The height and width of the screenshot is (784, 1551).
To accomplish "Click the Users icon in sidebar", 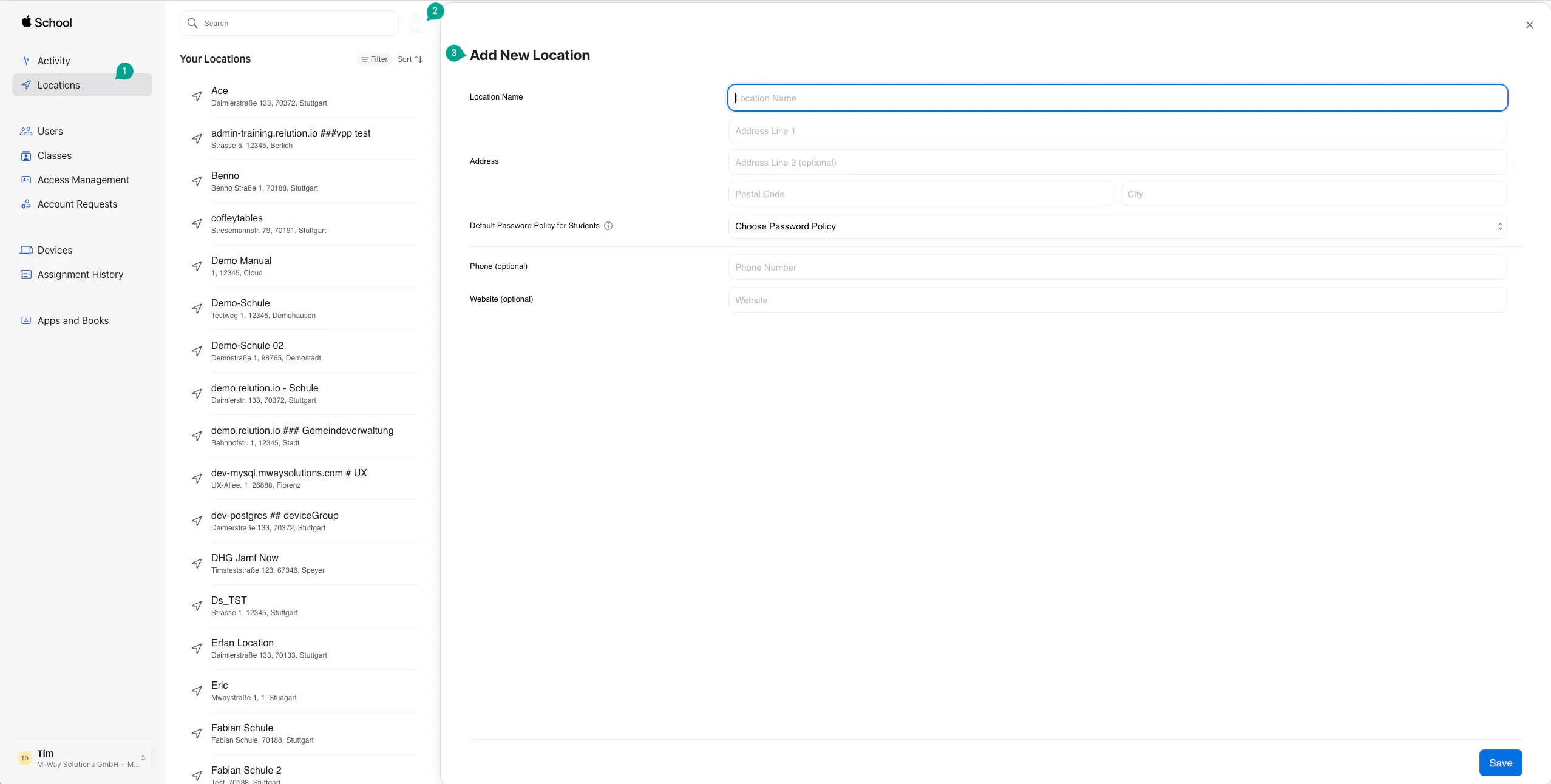I will point(26,131).
